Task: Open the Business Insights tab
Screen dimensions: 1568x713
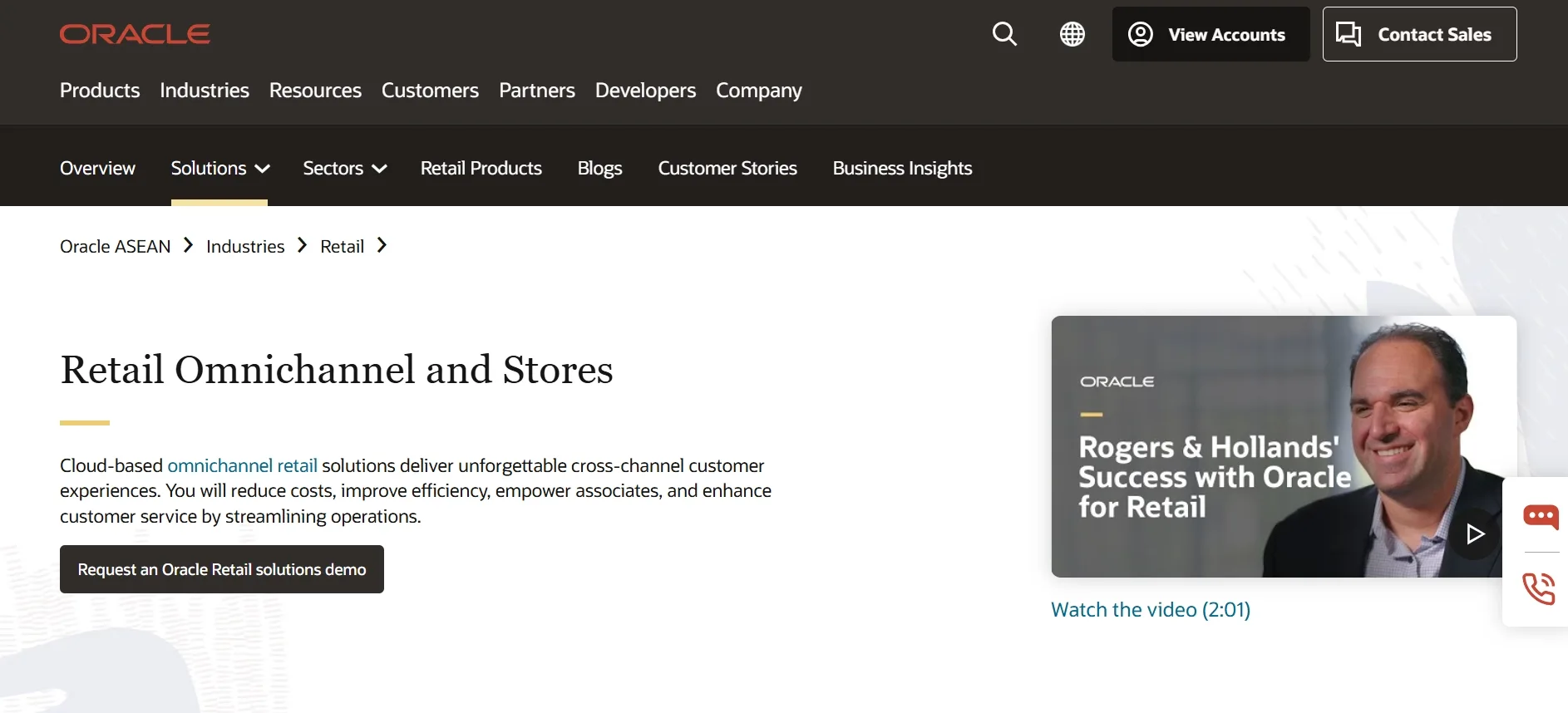Action: click(902, 168)
